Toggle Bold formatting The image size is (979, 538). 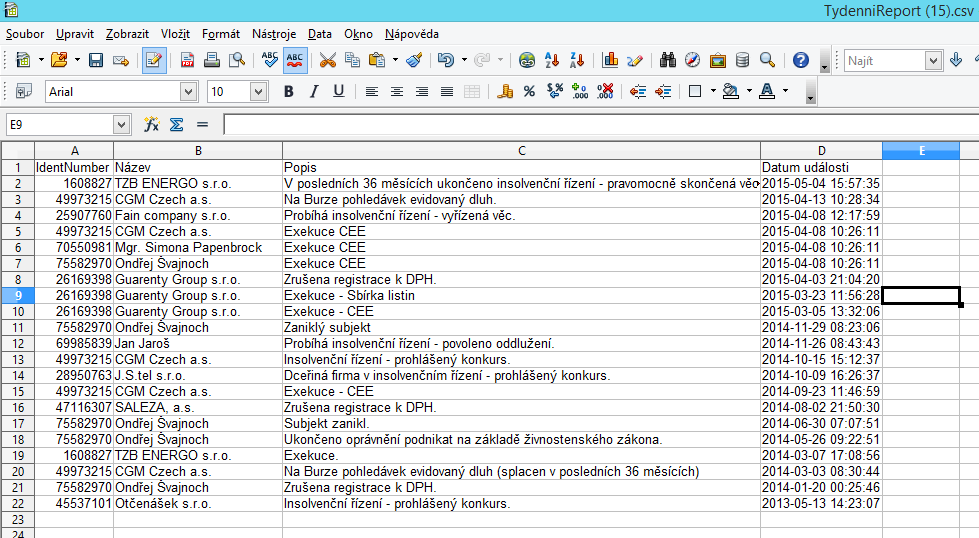pos(288,92)
